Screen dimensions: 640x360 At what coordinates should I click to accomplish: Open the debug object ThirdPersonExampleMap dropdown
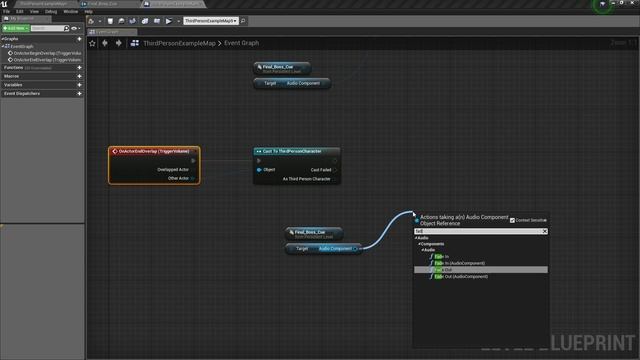pos(211,20)
